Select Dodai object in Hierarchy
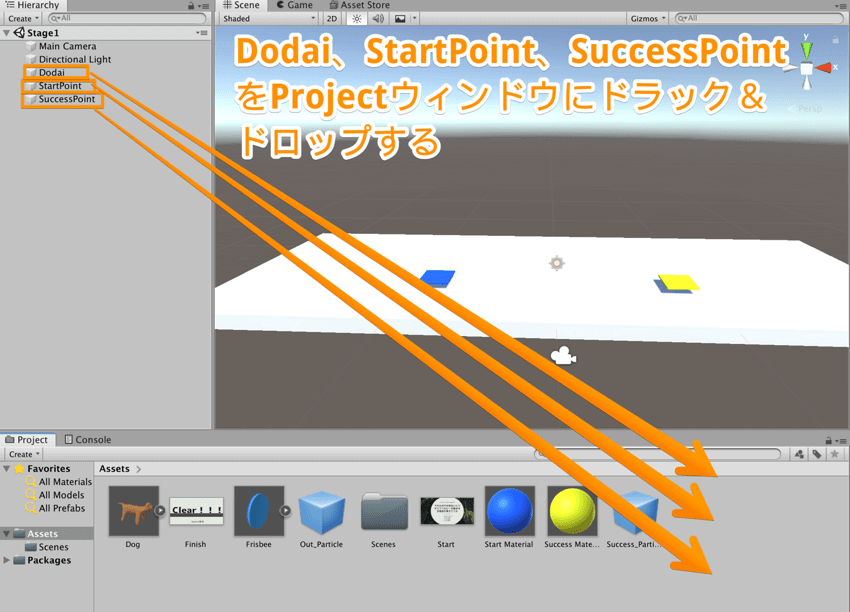 51,73
